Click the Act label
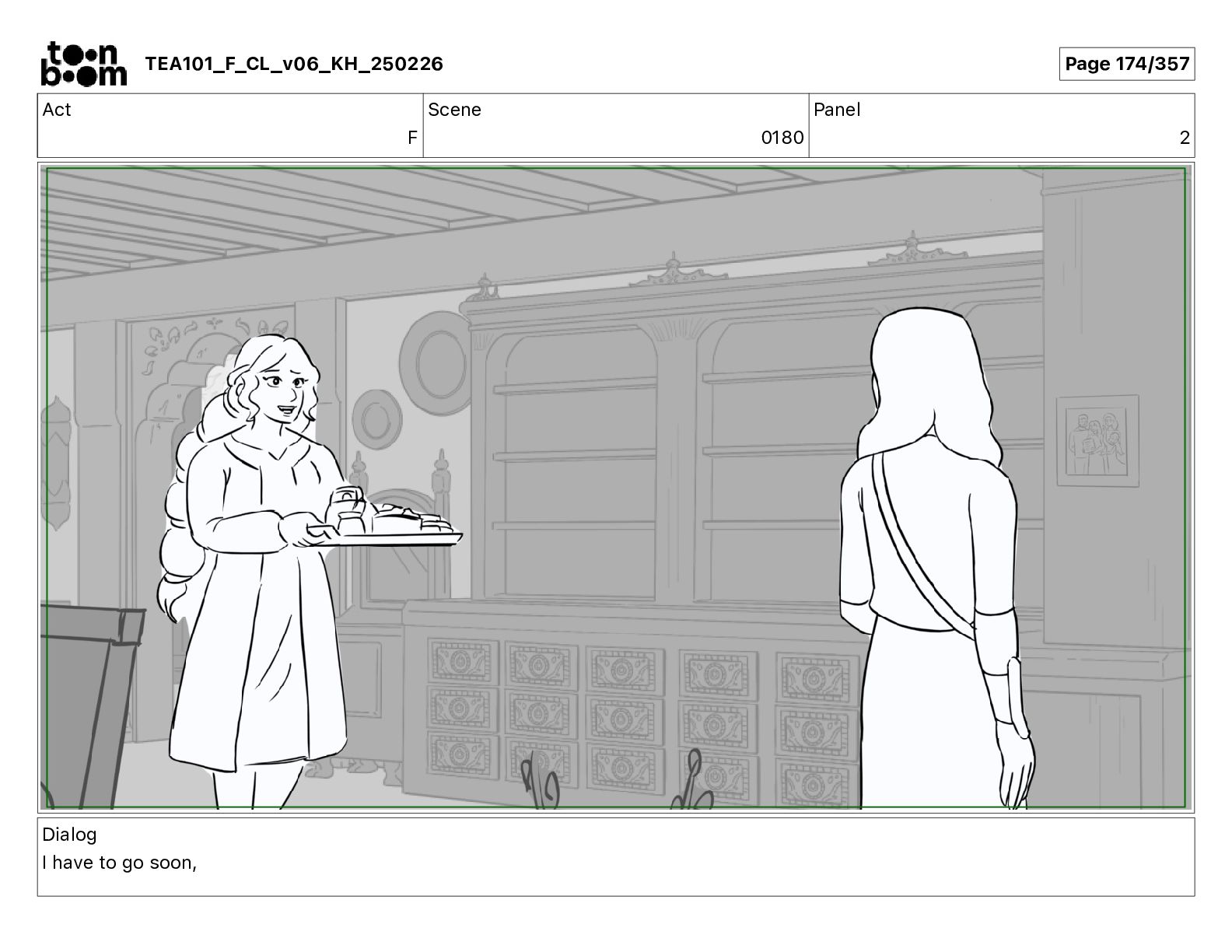This screenshot has width=1232, height=952. (57, 110)
